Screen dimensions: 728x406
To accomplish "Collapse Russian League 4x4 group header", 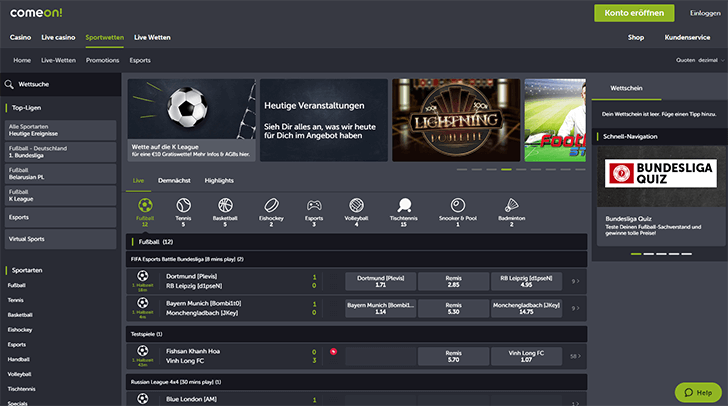I will (x=357, y=382).
